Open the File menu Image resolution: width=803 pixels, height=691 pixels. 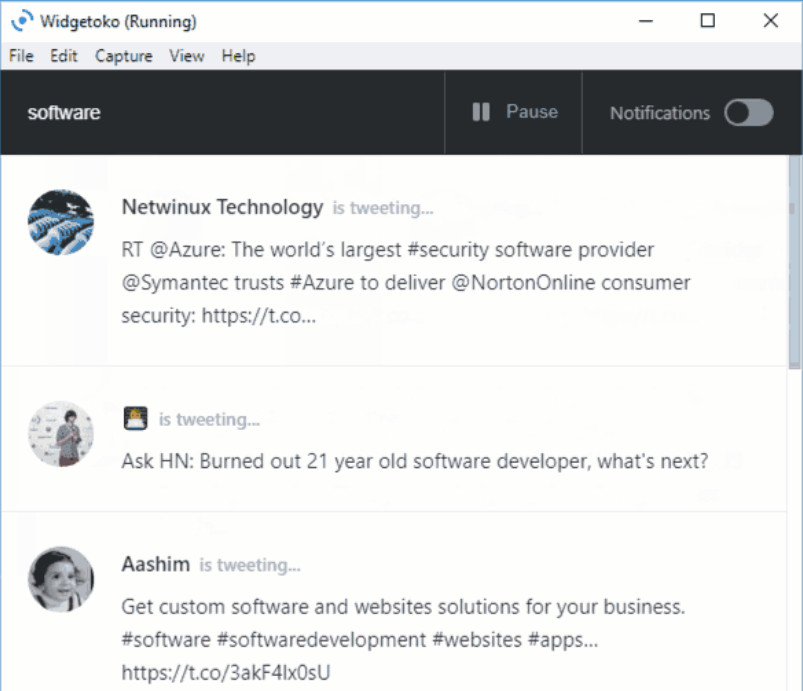[x=21, y=56]
